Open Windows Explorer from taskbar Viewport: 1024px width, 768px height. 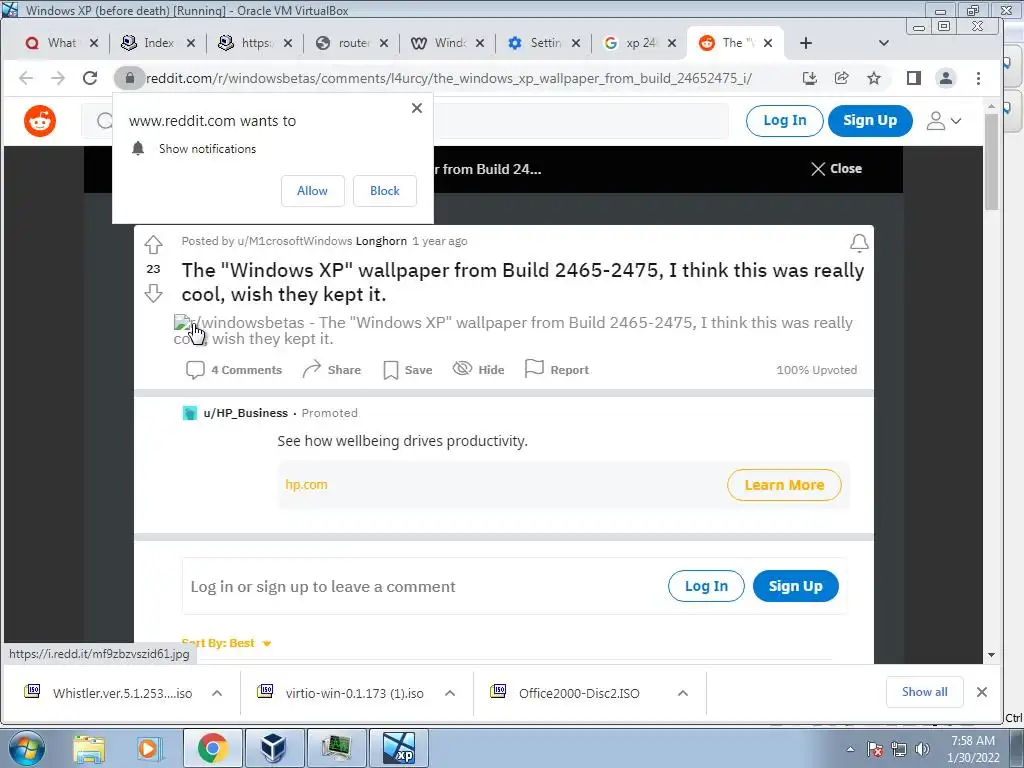point(89,748)
